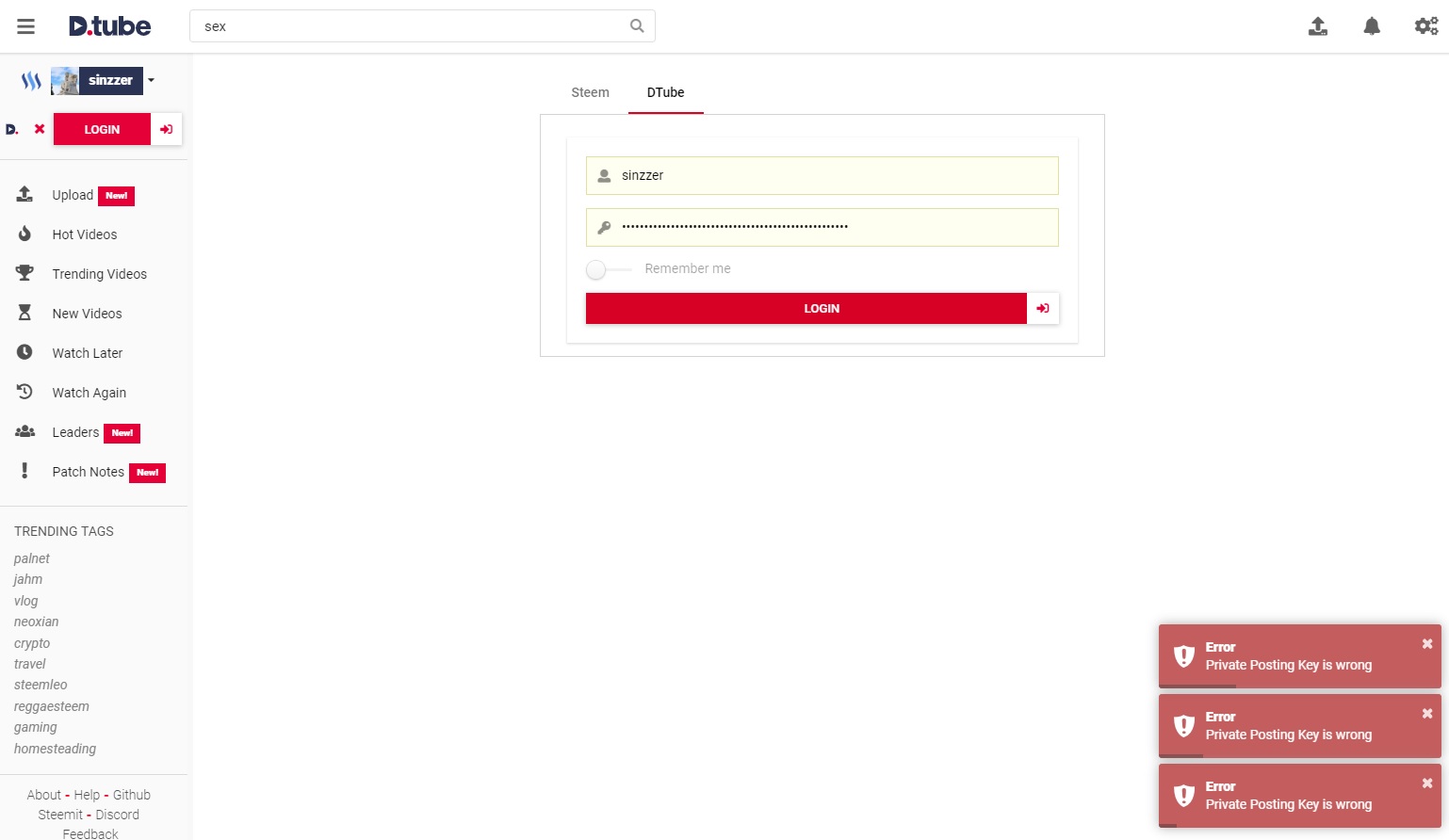Click the username field with sinzzer
This screenshot has width=1449, height=840.
click(822, 175)
